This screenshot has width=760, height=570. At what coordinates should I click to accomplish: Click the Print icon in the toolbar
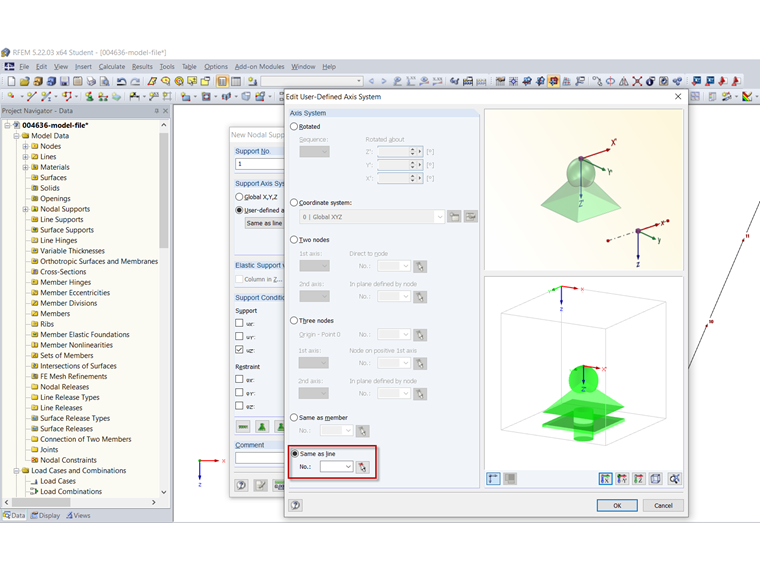coord(91,81)
